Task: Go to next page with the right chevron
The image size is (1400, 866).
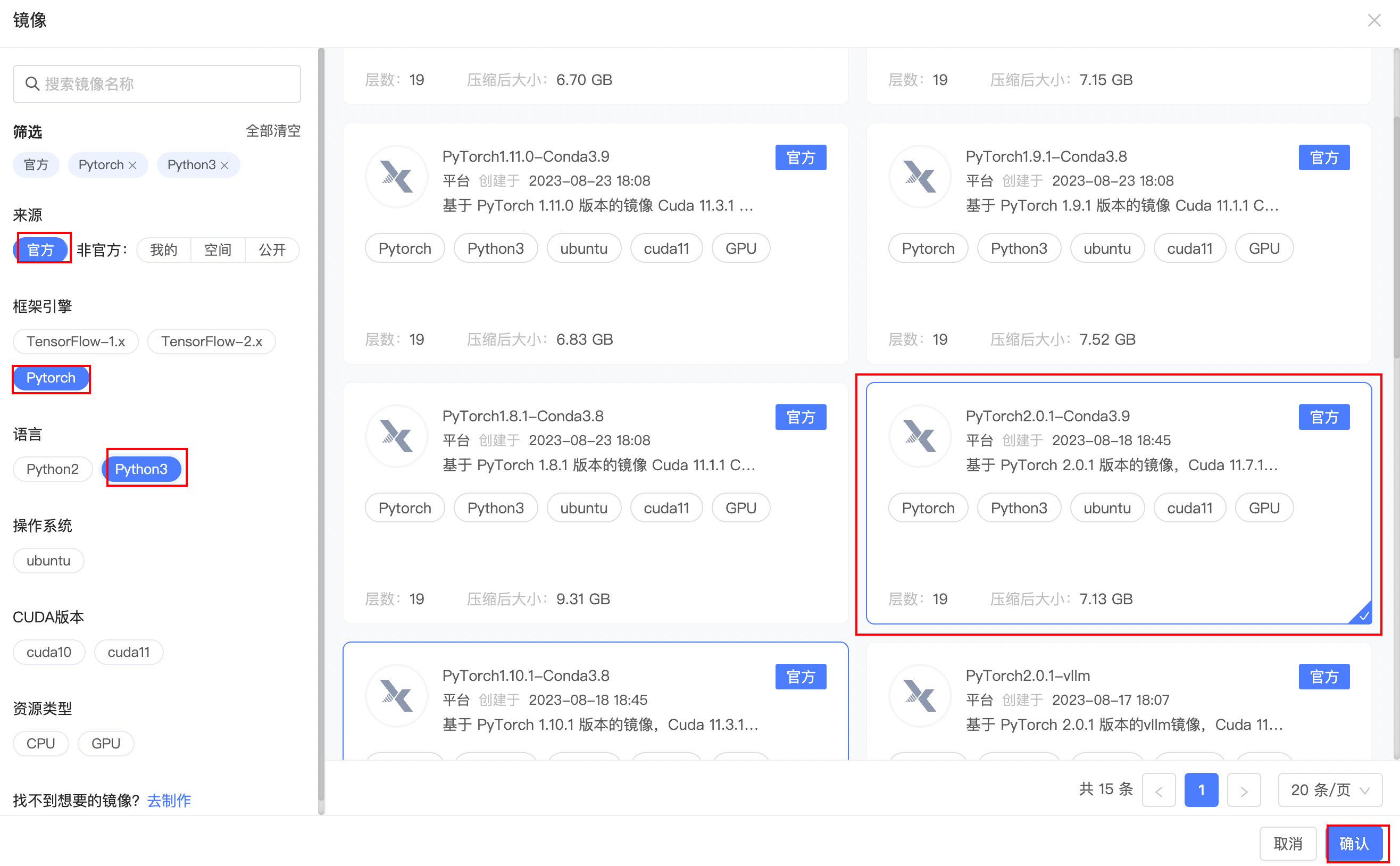Action: 1243,790
